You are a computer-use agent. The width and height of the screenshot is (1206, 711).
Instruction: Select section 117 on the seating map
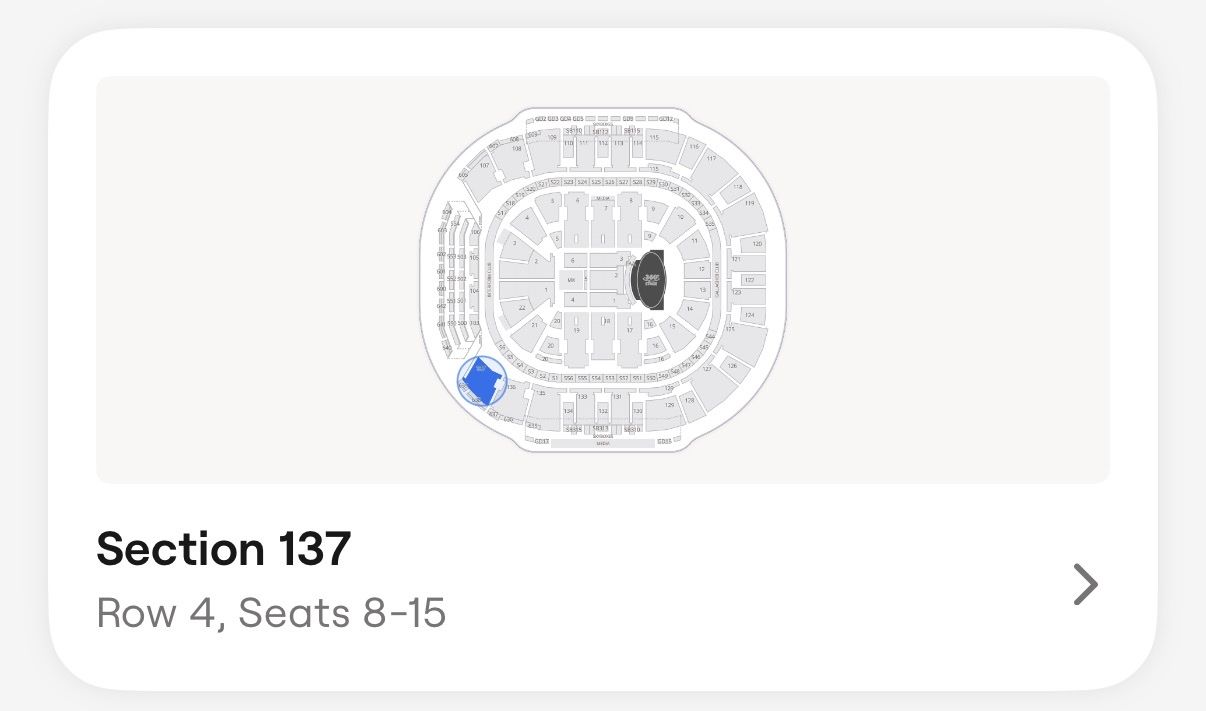pyautogui.click(x=710, y=159)
